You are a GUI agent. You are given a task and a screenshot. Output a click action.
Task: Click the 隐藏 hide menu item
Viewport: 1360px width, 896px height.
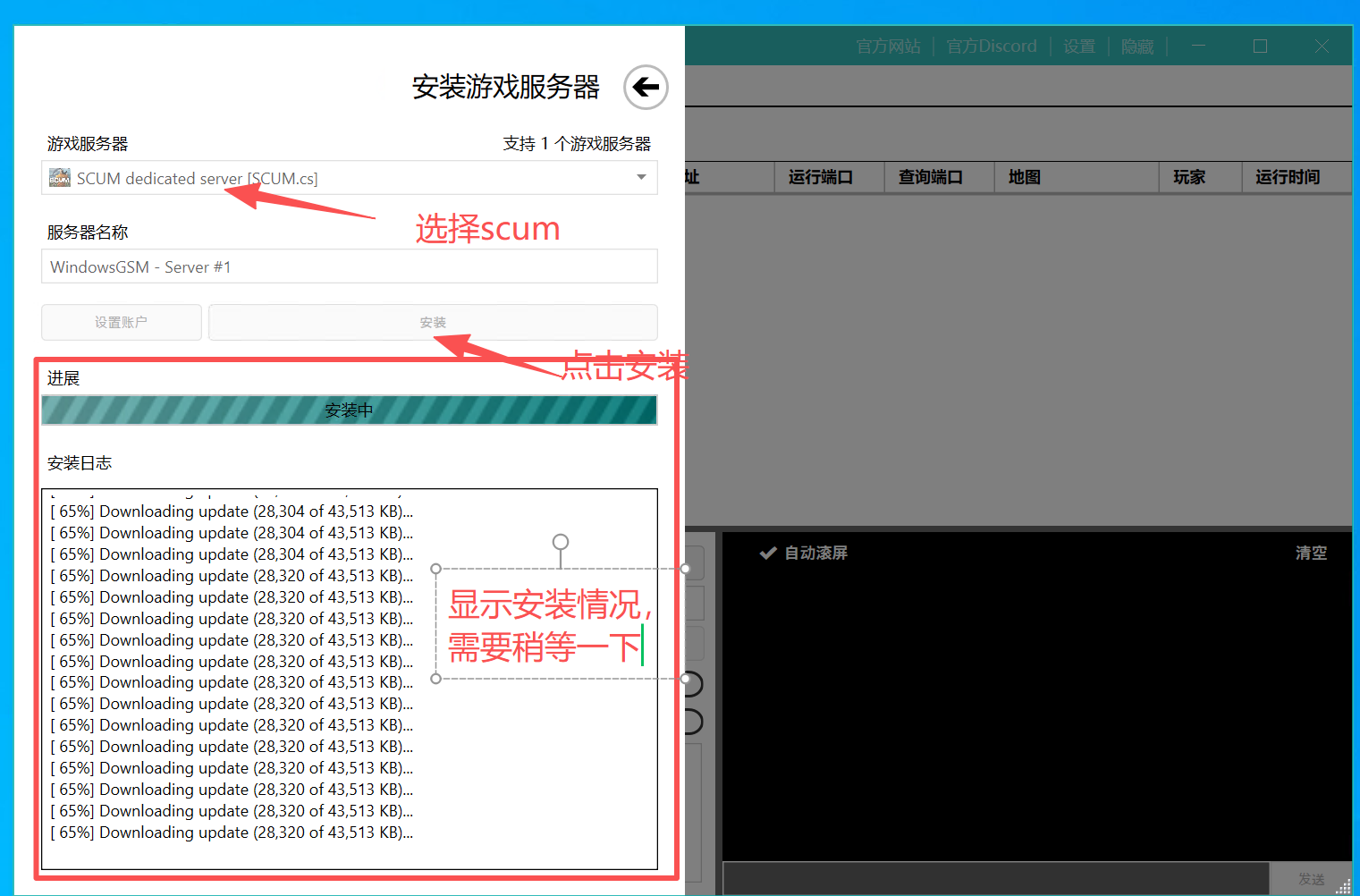pyautogui.click(x=1136, y=46)
